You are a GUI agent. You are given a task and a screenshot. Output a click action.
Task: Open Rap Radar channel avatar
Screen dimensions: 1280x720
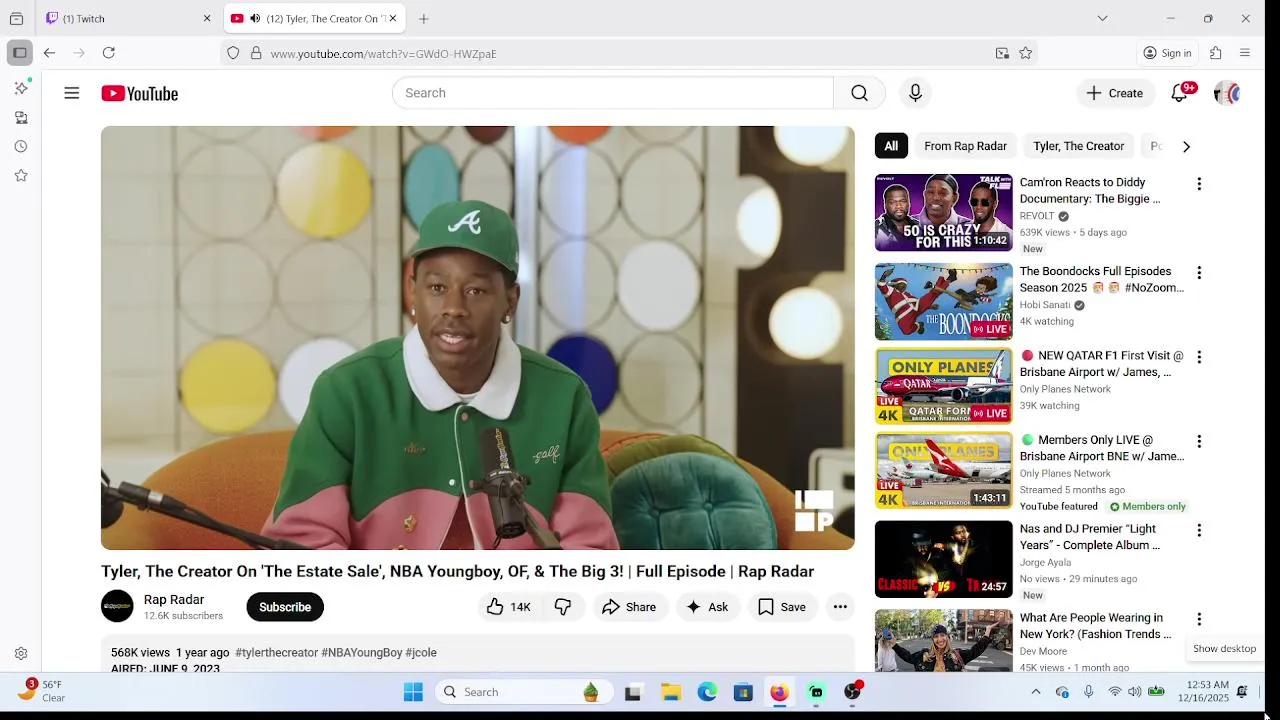117,607
